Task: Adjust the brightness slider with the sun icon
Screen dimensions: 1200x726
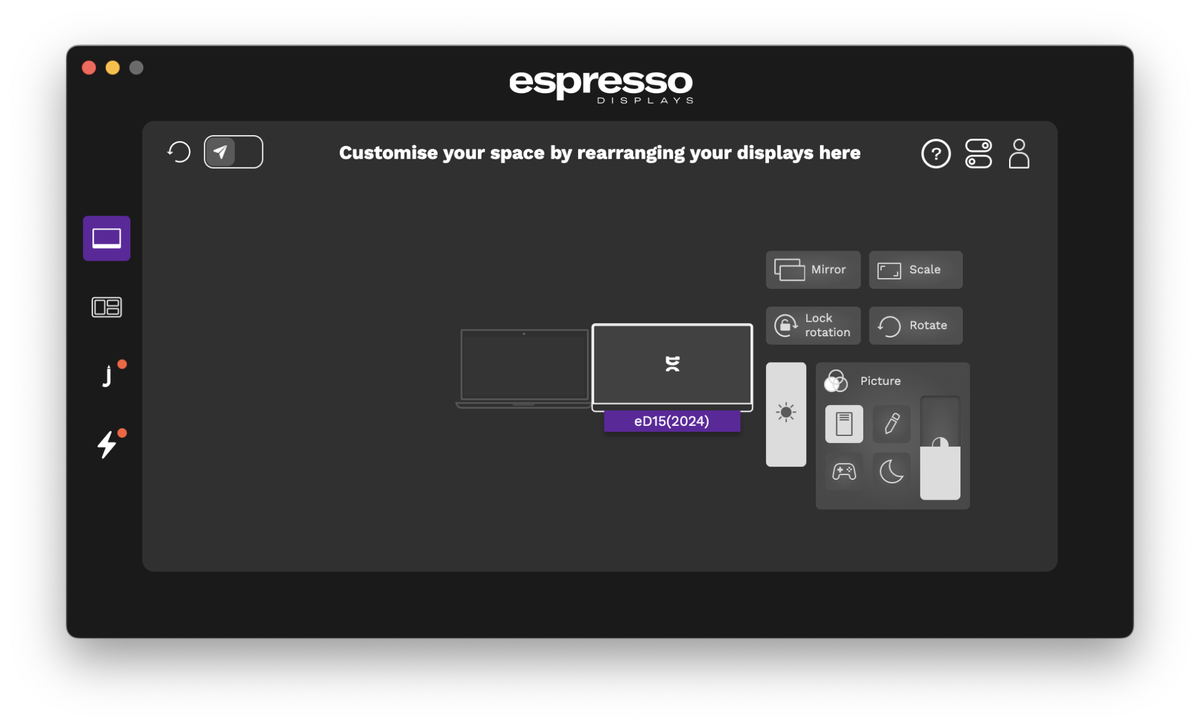Action: (786, 414)
